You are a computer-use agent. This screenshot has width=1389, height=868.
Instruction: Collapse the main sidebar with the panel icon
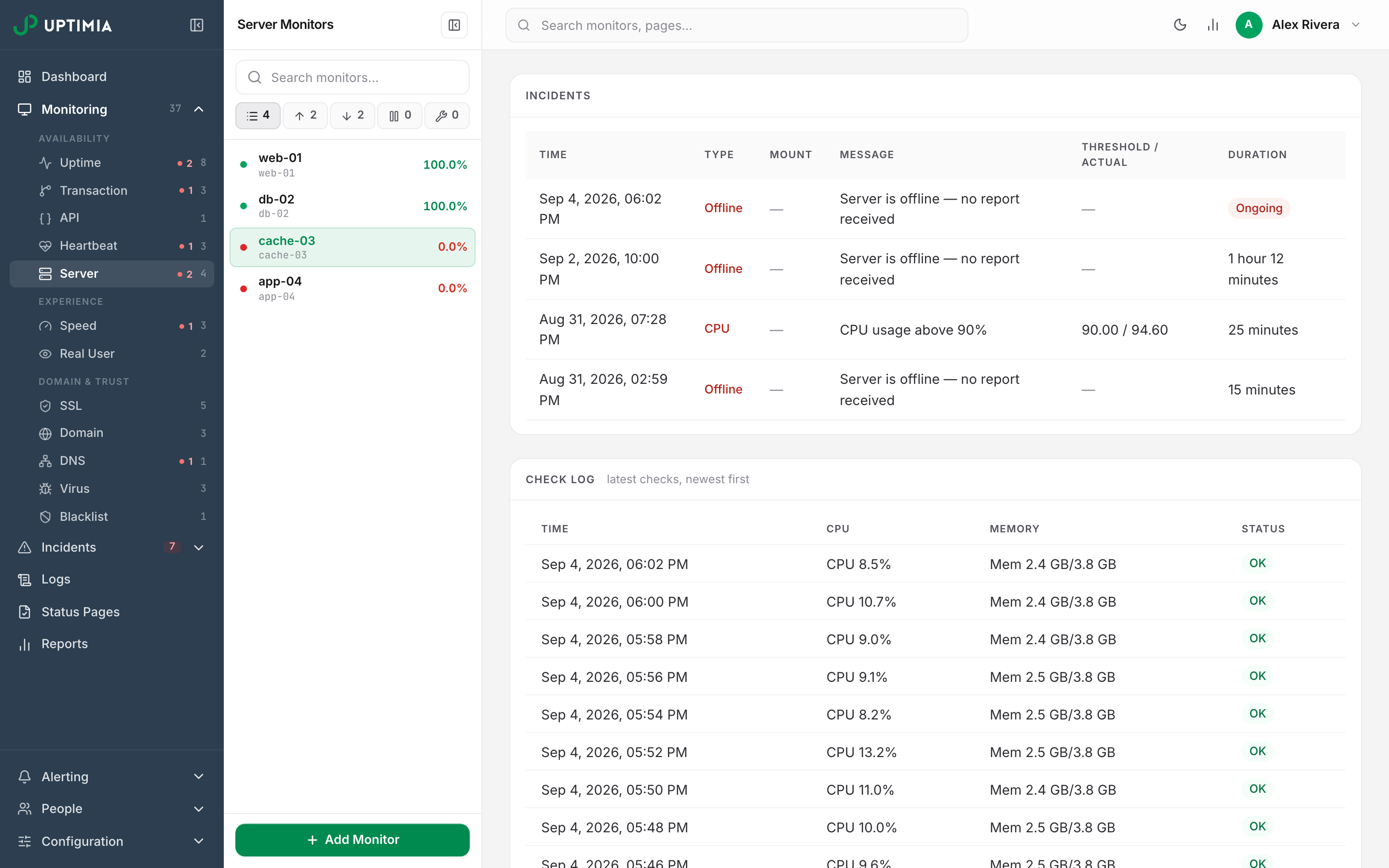[x=196, y=25]
